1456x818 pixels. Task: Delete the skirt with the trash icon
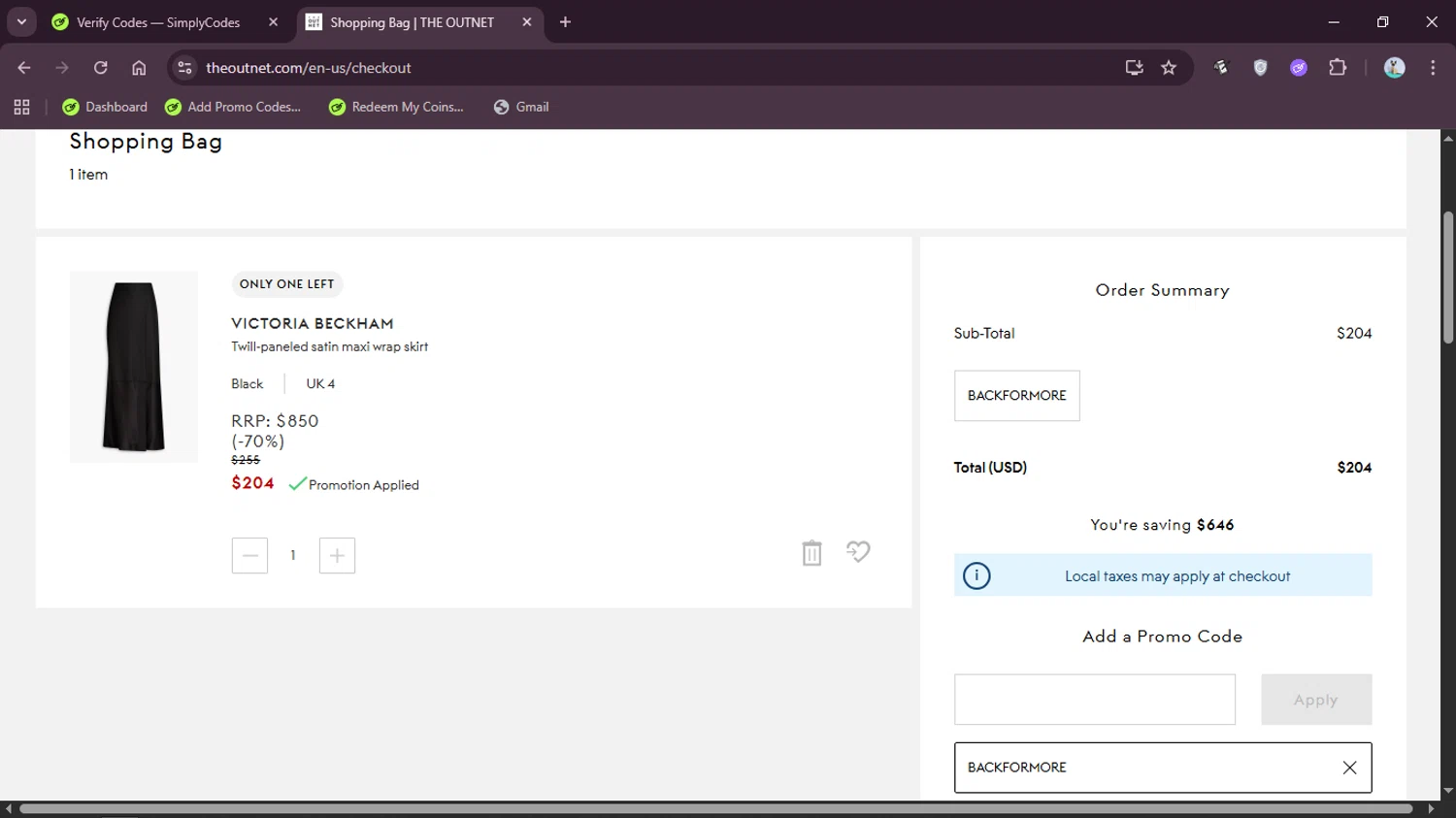(811, 553)
